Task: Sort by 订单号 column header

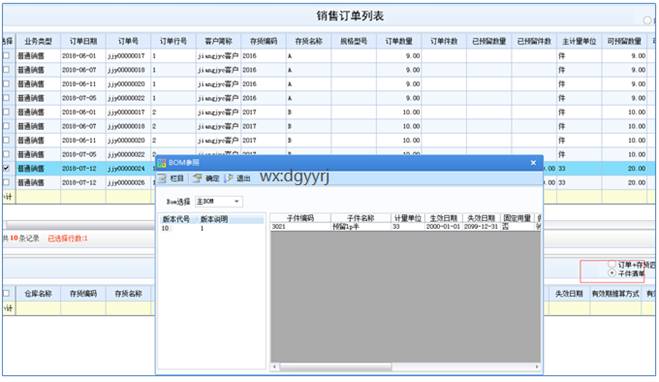Action: click(x=128, y=41)
